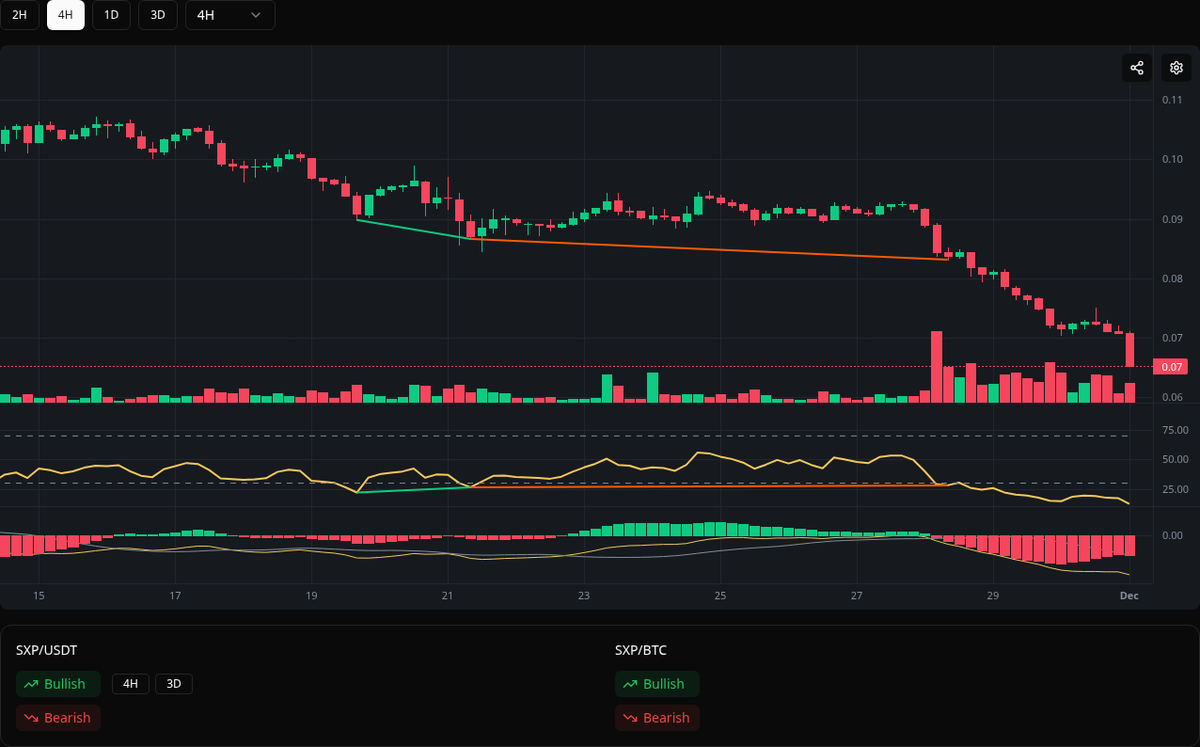Click the red 0.07 price marker on the axis
This screenshot has width=1200, height=747.
(1169, 367)
